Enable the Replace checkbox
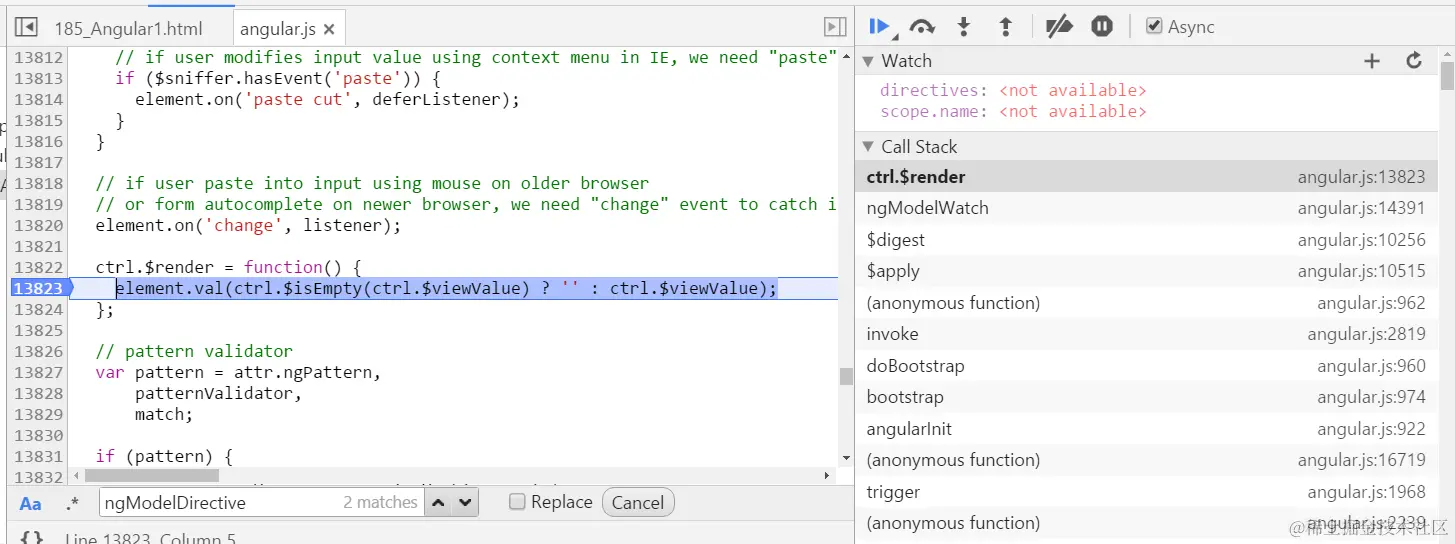This screenshot has width=1455, height=544. click(517, 502)
